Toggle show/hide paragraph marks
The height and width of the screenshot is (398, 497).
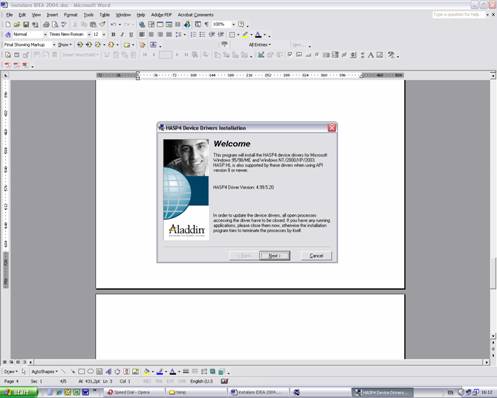click(207, 24)
